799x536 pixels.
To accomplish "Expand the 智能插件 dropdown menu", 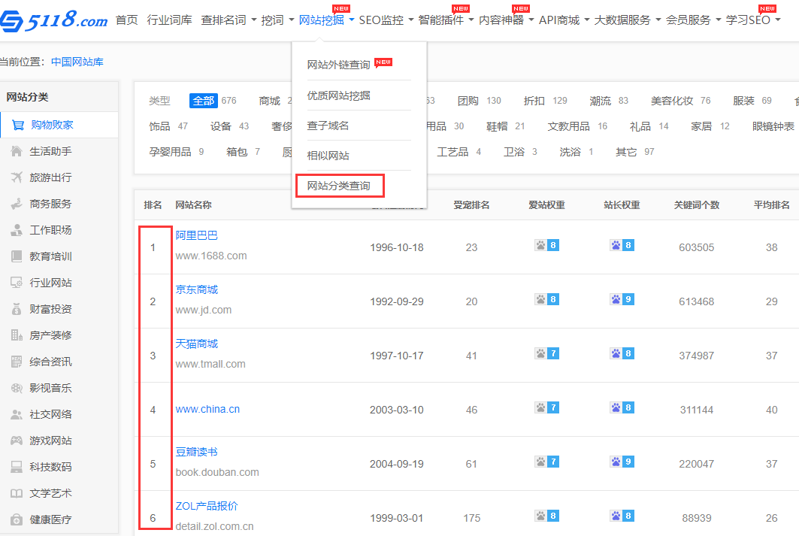I will pyautogui.click(x=446, y=20).
